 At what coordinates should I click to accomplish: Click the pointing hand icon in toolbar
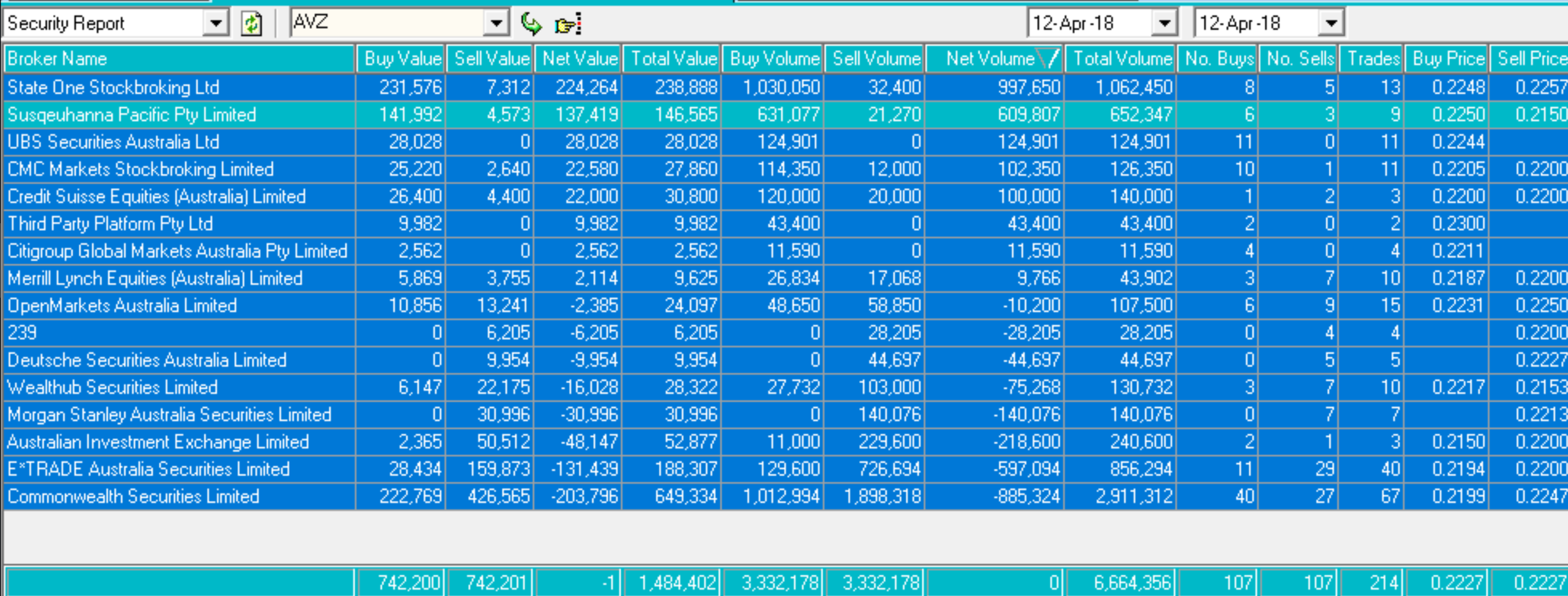point(568,24)
